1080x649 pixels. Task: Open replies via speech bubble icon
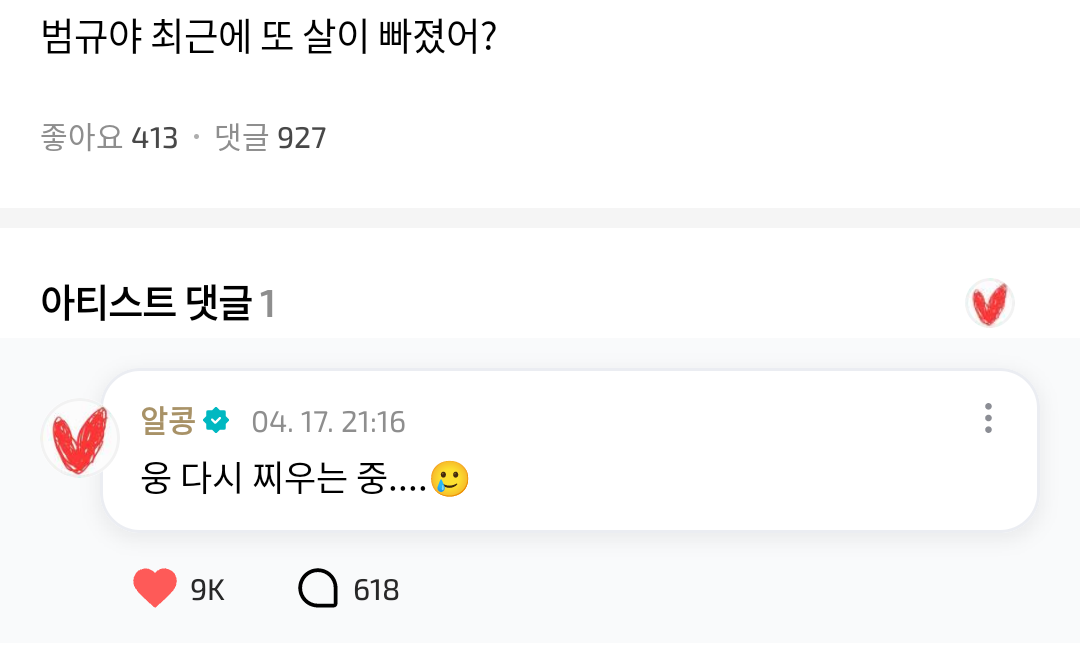[318, 589]
